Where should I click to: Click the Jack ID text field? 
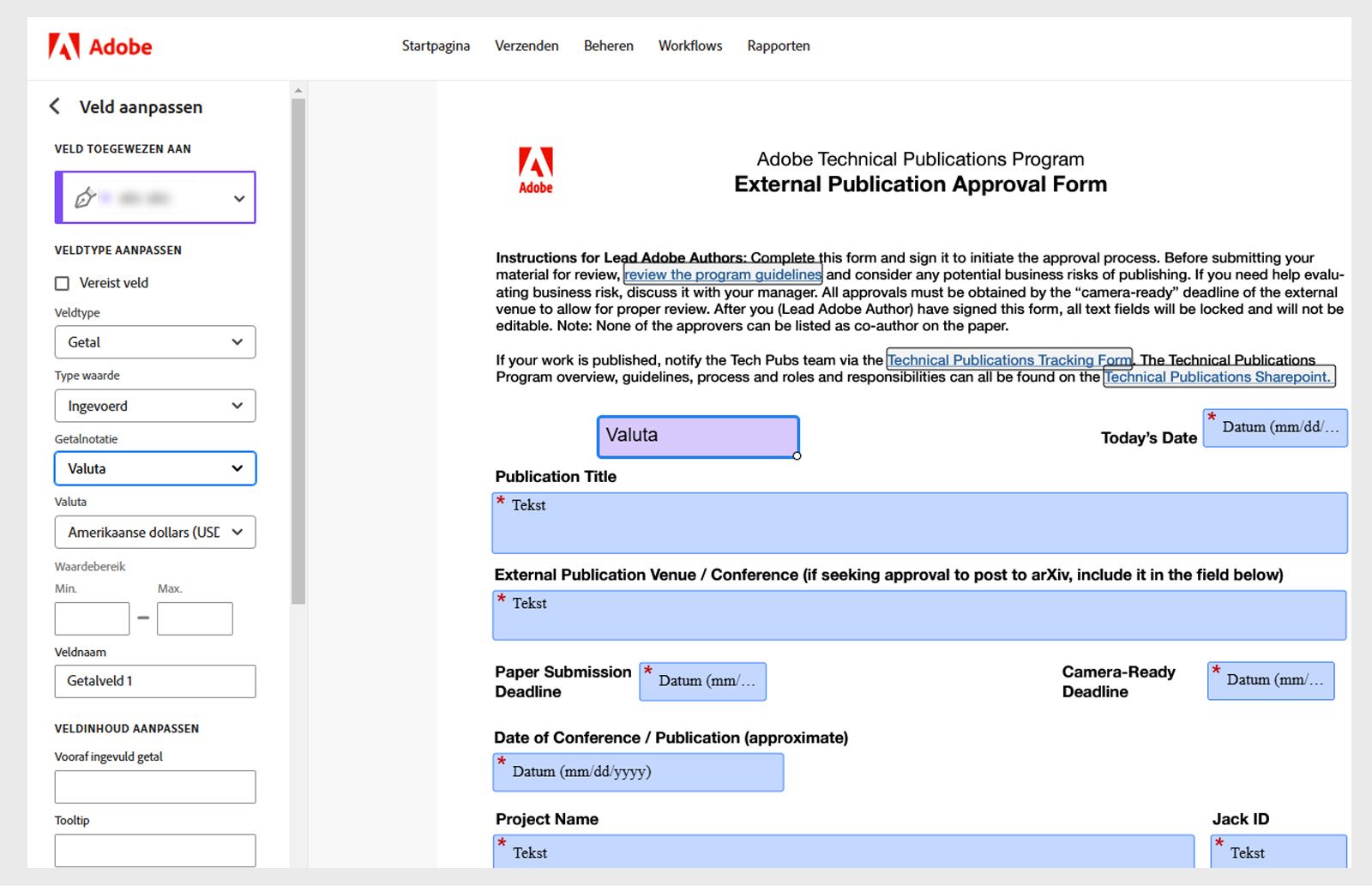point(1279,852)
